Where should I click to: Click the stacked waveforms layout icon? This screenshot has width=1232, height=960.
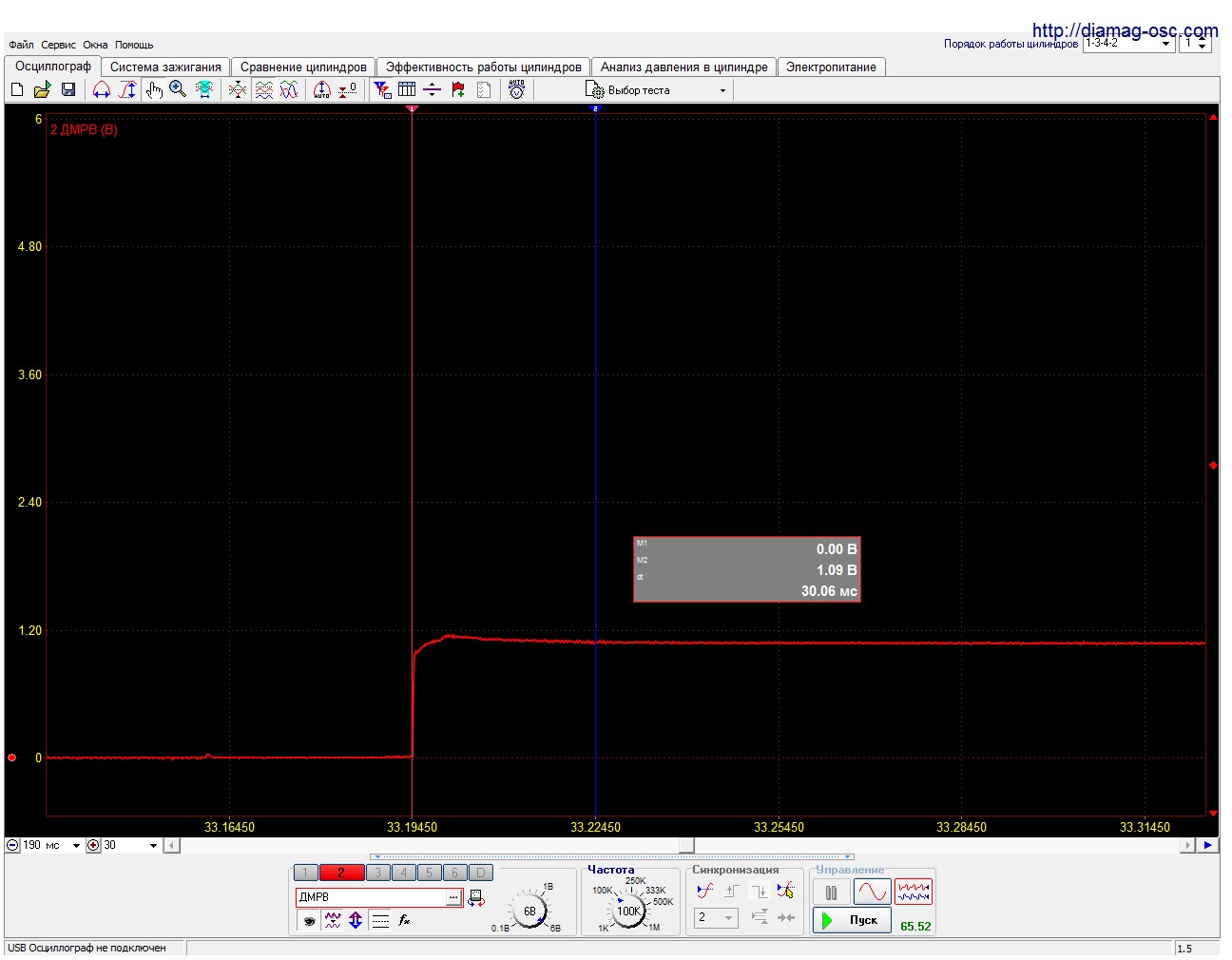[x=264, y=89]
